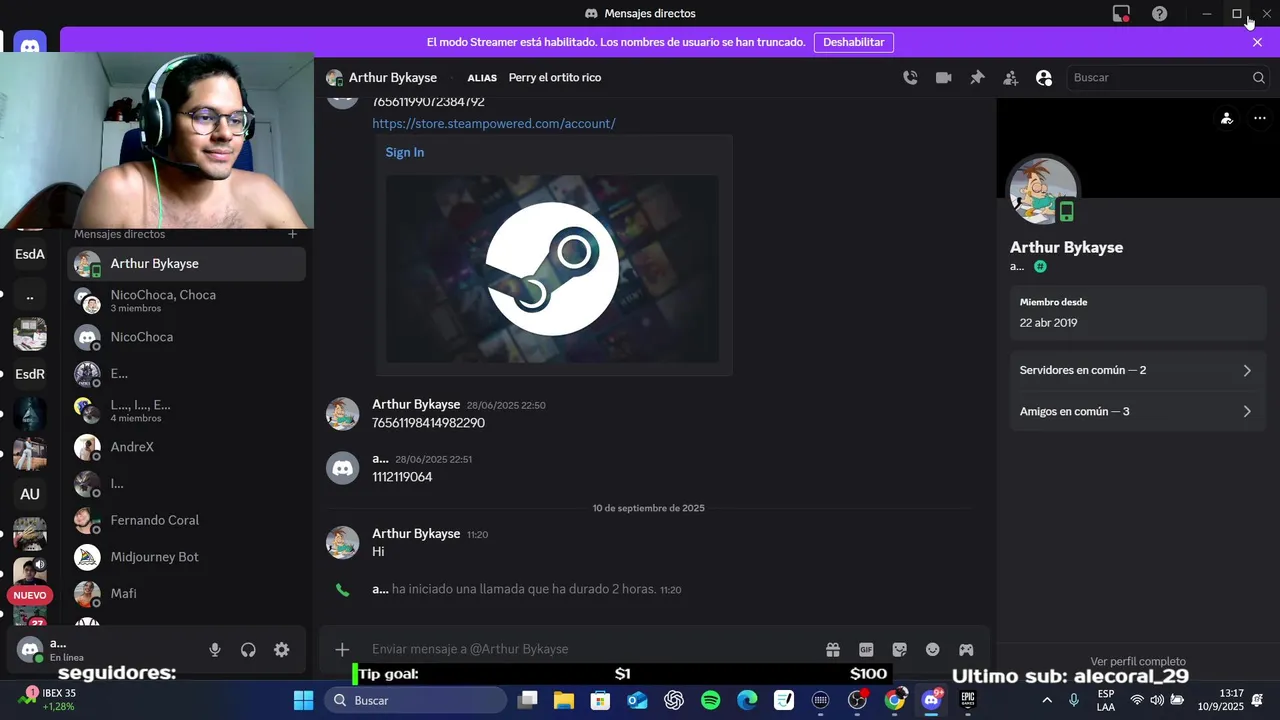Screen dimensions: 1280x720
Task: Open the GIF picker
Action: pyautogui.click(x=866, y=649)
